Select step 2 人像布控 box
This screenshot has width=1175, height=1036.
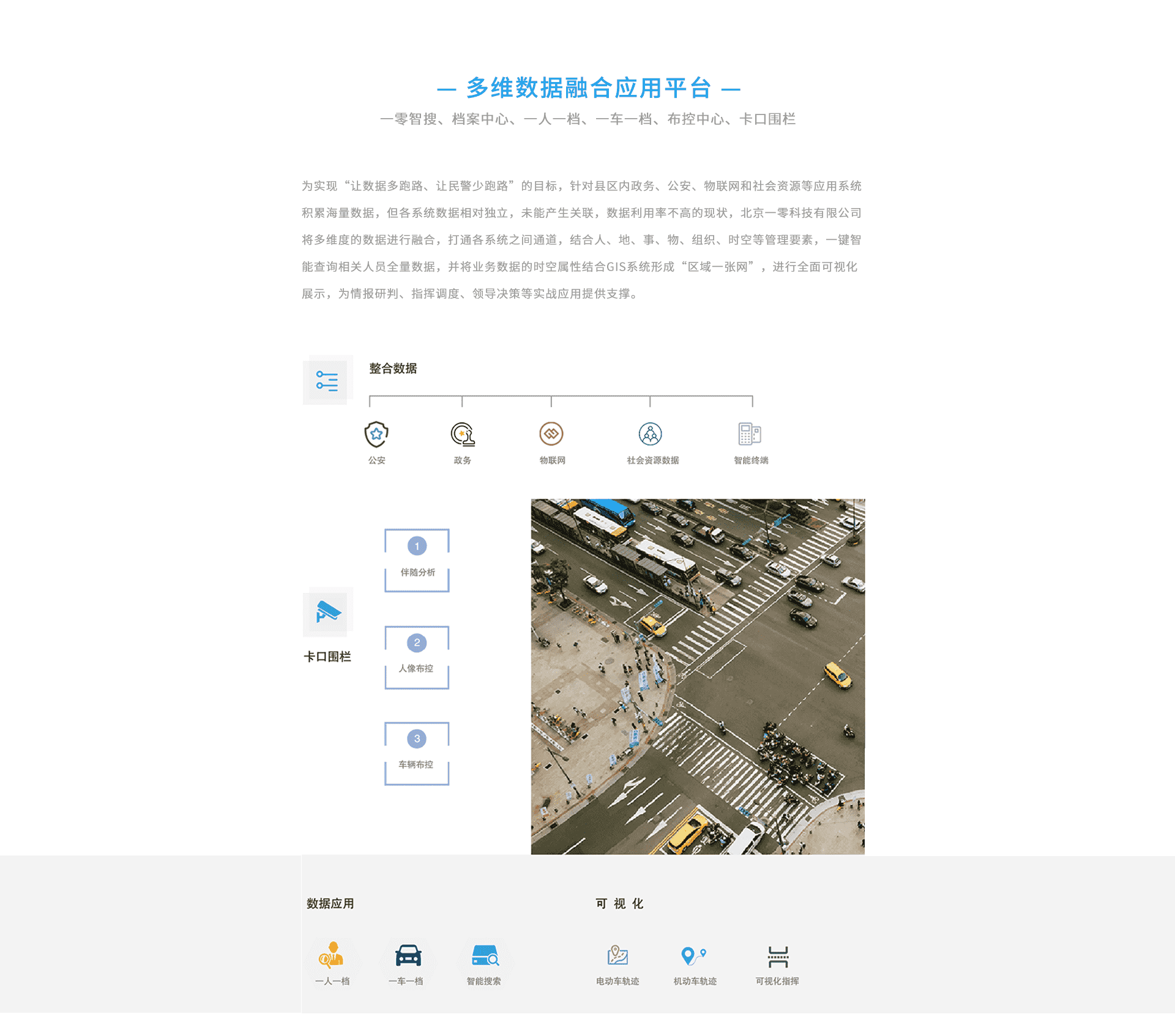pyautogui.click(x=417, y=657)
